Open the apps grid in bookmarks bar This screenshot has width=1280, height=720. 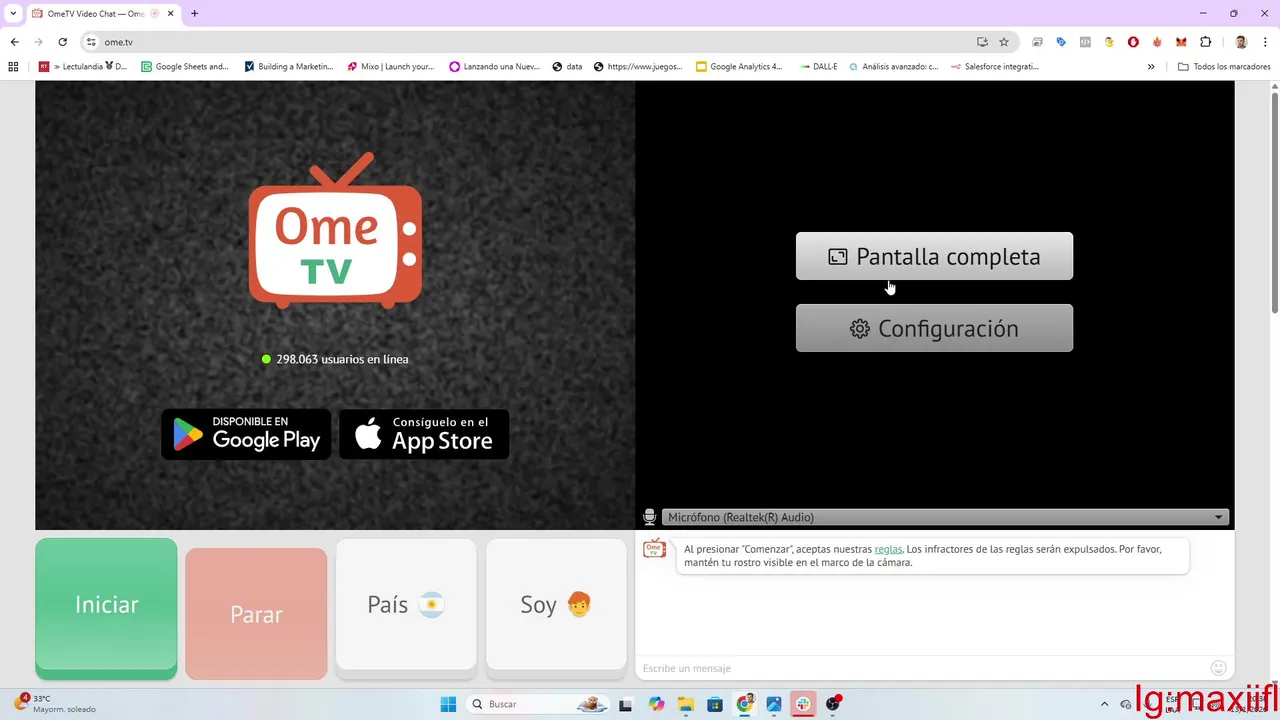coord(13,67)
